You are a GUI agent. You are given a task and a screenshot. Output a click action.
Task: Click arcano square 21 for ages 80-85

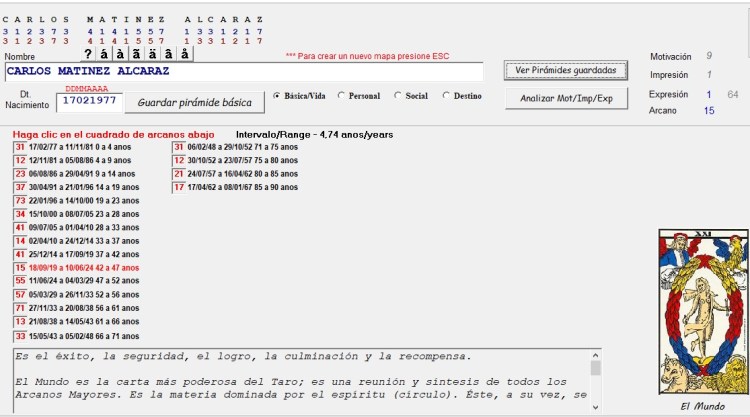pyautogui.click(x=179, y=173)
